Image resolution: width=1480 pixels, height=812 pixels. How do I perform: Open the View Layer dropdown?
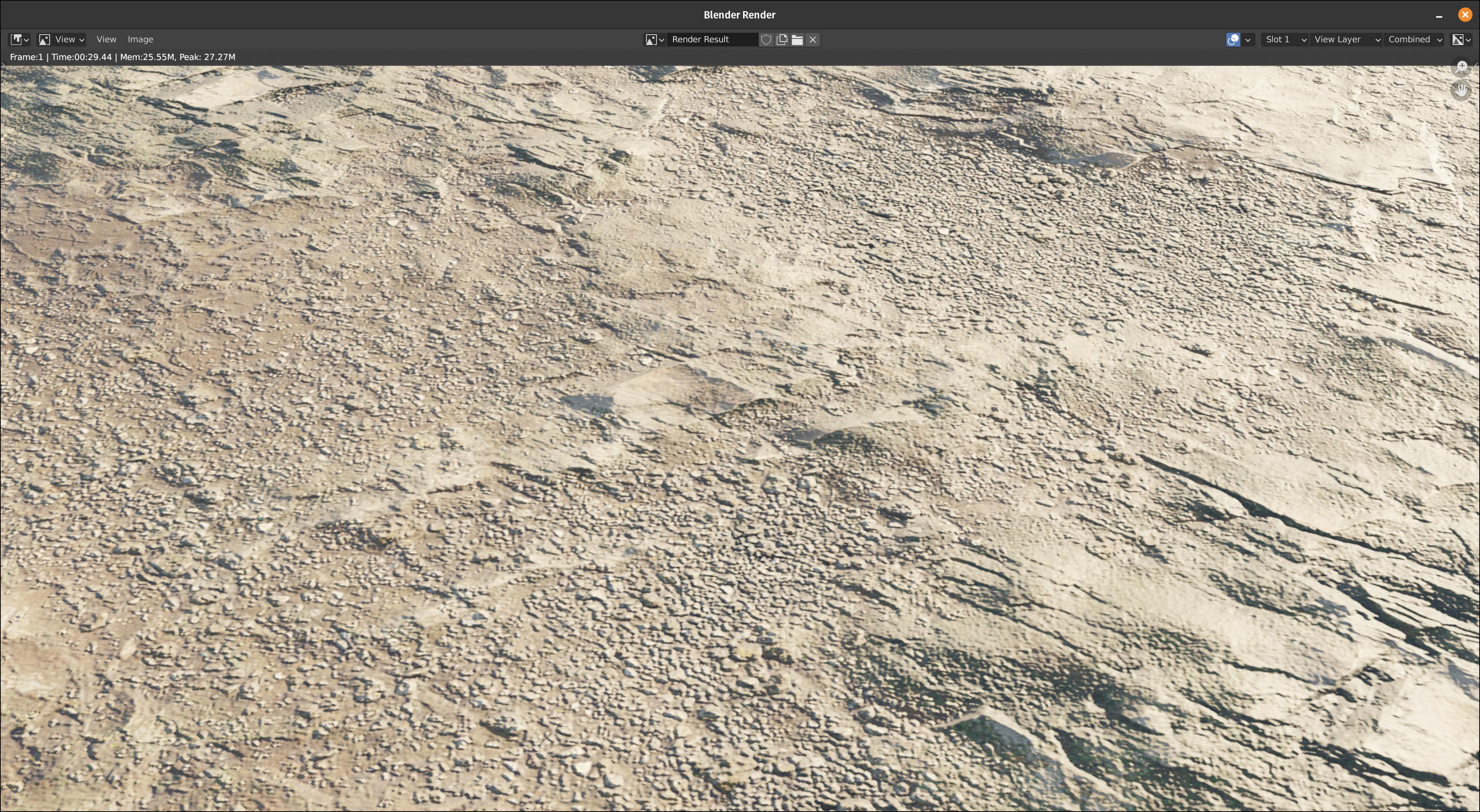[1346, 39]
